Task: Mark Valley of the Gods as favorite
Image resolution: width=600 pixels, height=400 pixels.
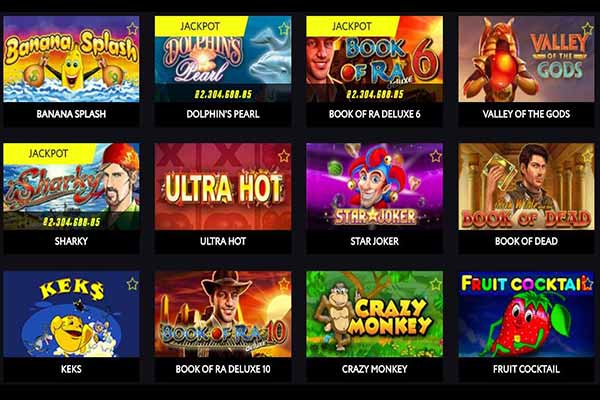Action: coord(587,29)
